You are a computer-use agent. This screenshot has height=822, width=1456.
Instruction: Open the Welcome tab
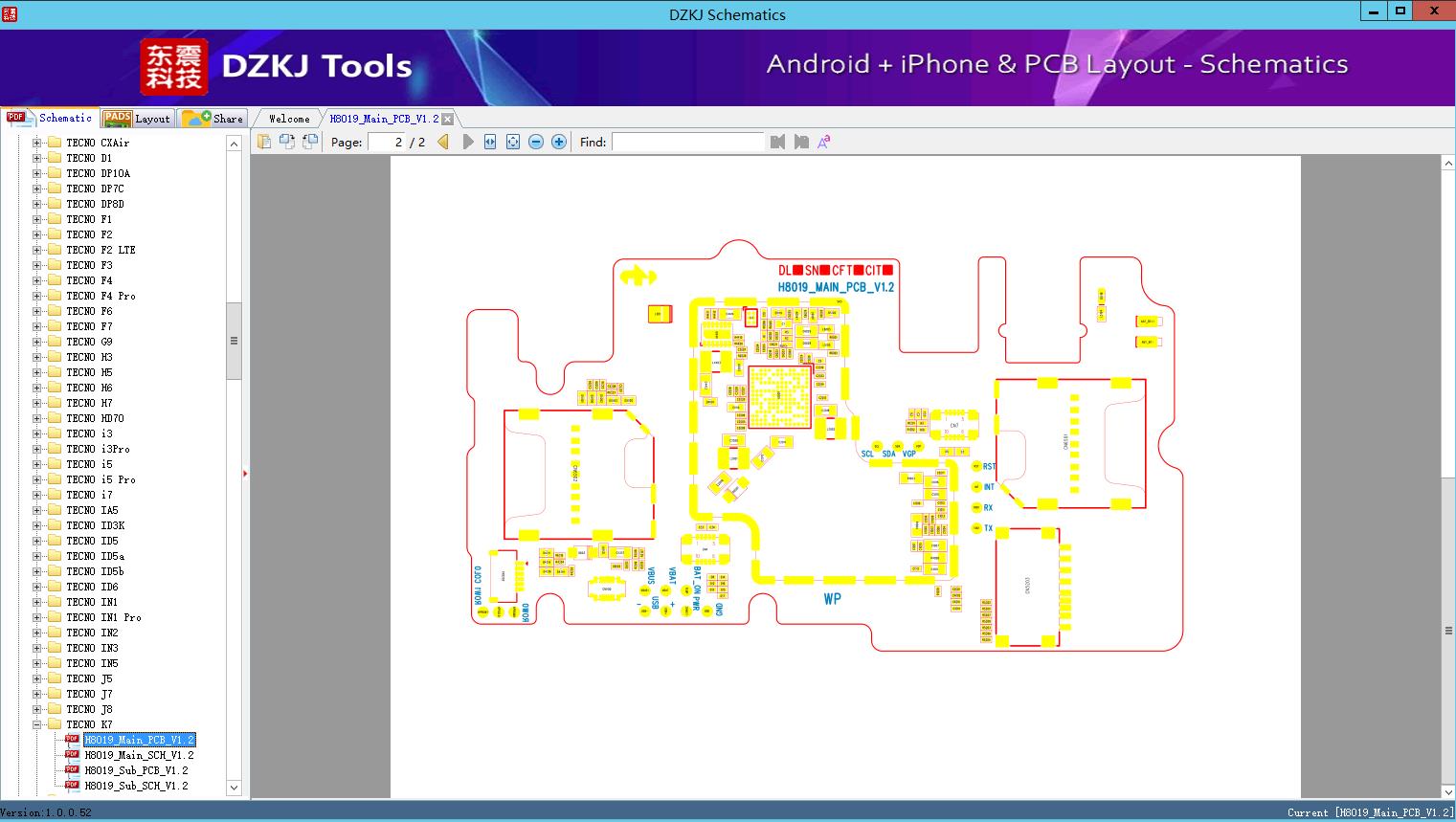coord(289,119)
